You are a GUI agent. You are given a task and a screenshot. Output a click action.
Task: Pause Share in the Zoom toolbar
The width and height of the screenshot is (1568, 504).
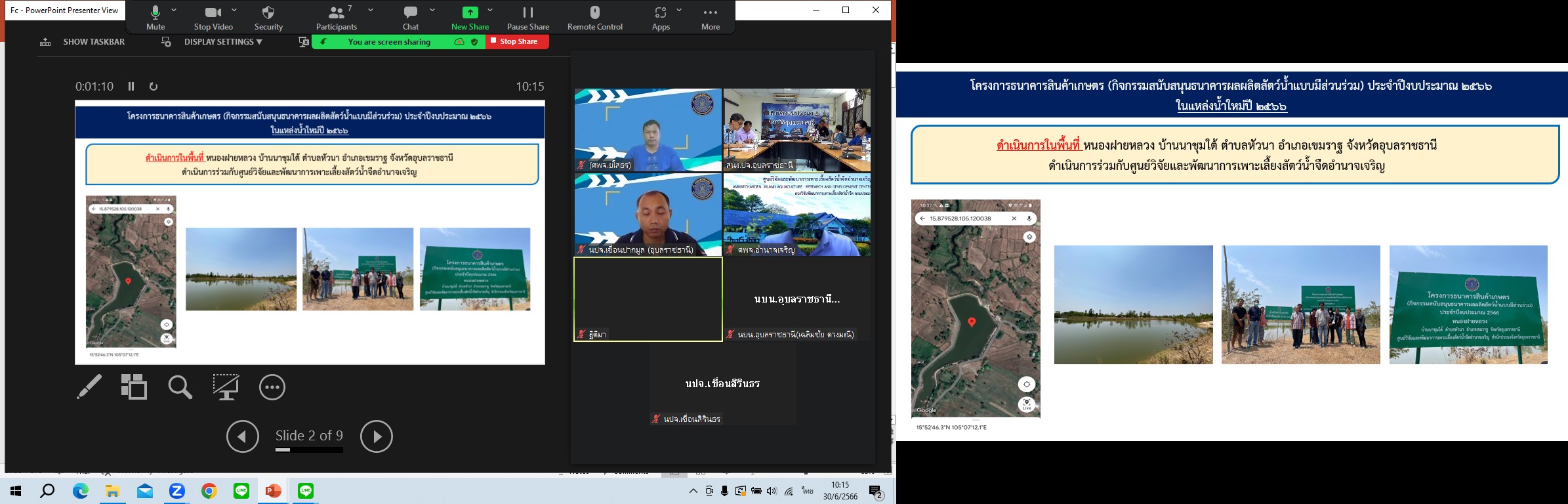click(x=527, y=18)
